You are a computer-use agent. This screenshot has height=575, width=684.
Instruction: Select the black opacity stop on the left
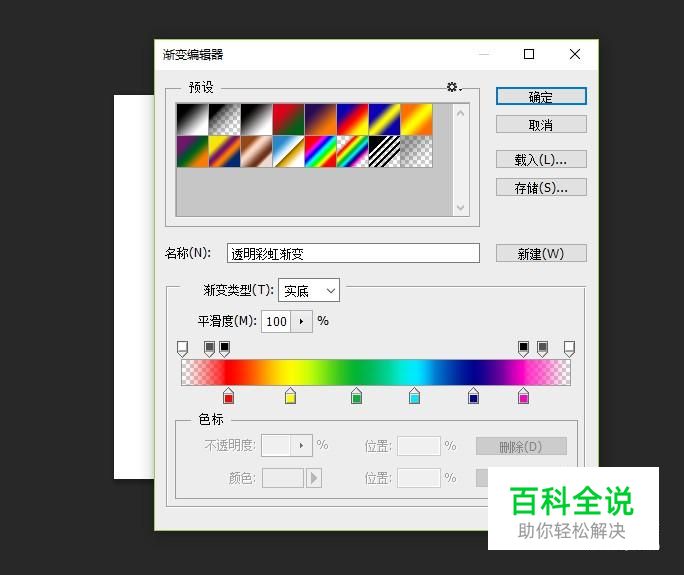[224, 349]
